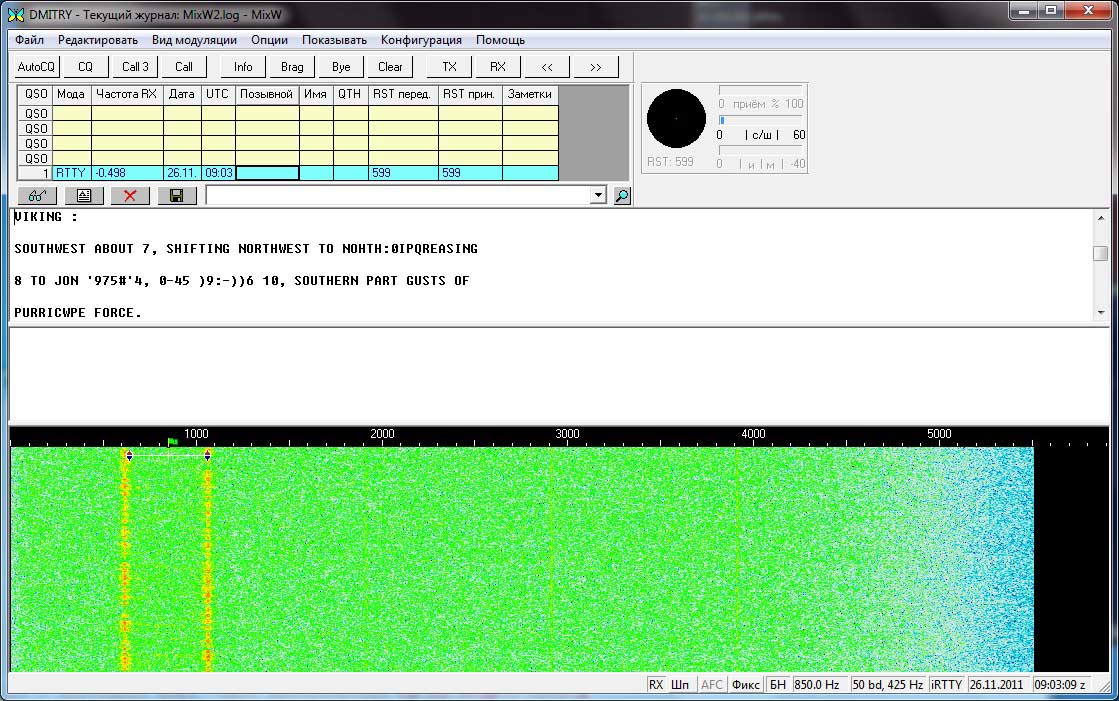The width and height of the screenshot is (1119, 701).
Task: Switch to transmit with the TX button
Action: [449, 67]
